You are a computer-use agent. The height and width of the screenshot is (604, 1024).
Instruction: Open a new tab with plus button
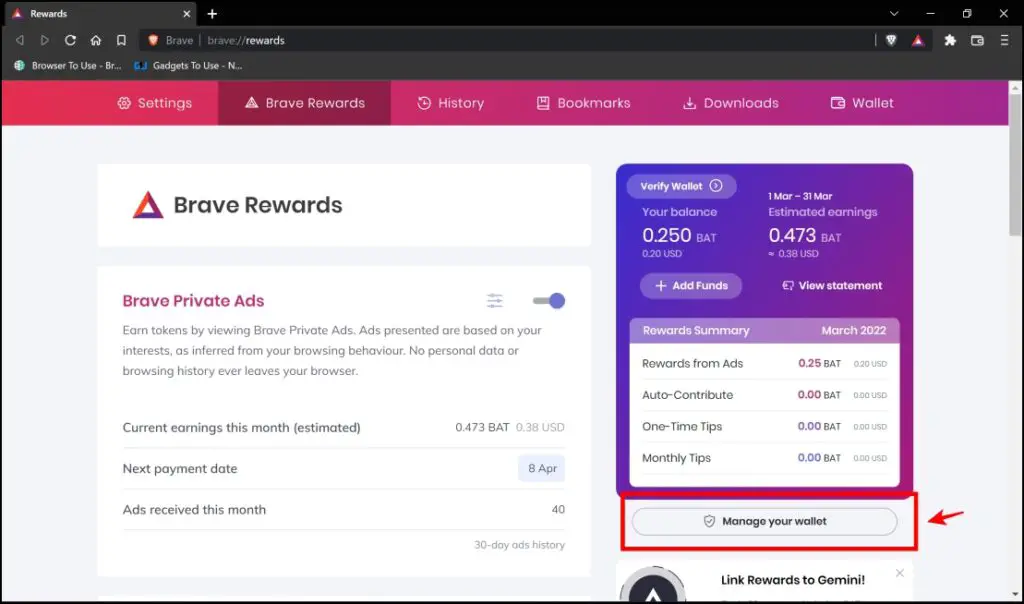pyautogui.click(x=212, y=14)
